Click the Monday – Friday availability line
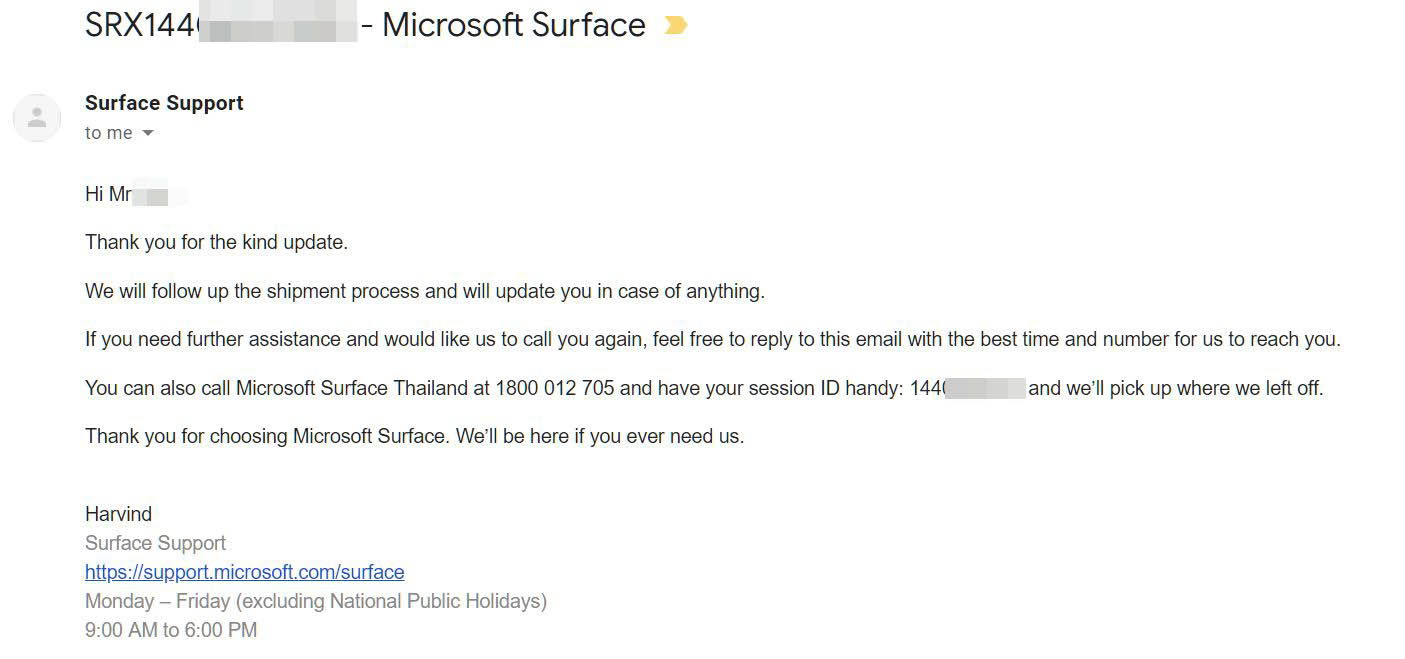The image size is (1405, 659). click(316, 601)
